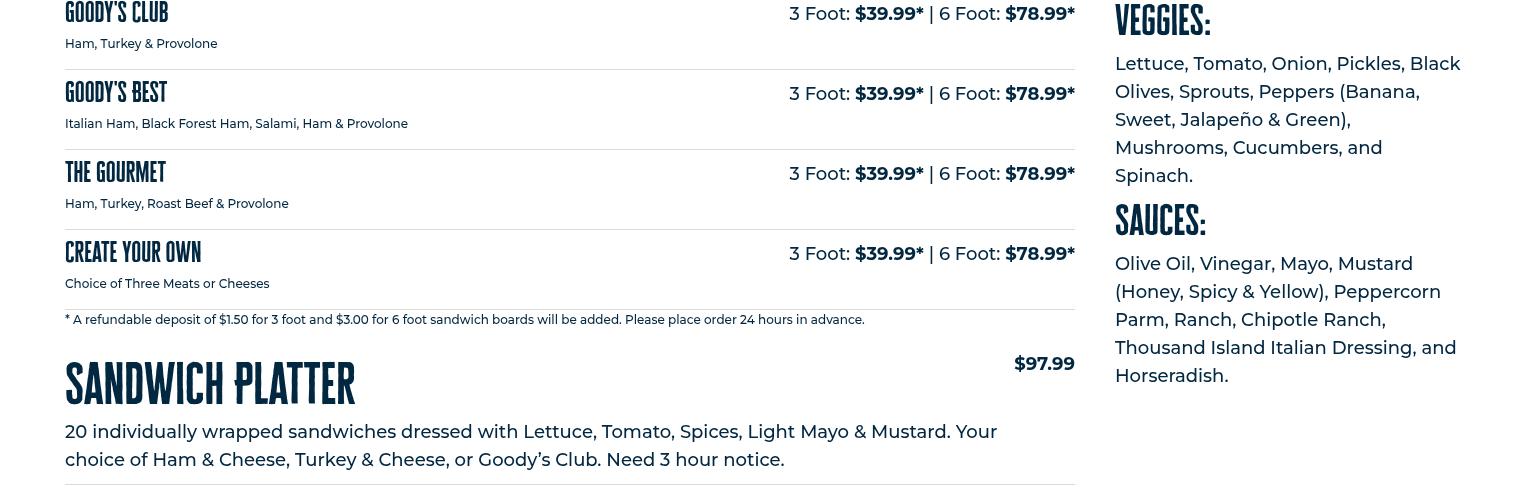1530x504 pixels.
Task: Click the Goody's Club ingredients line
Action: coord(141,44)
